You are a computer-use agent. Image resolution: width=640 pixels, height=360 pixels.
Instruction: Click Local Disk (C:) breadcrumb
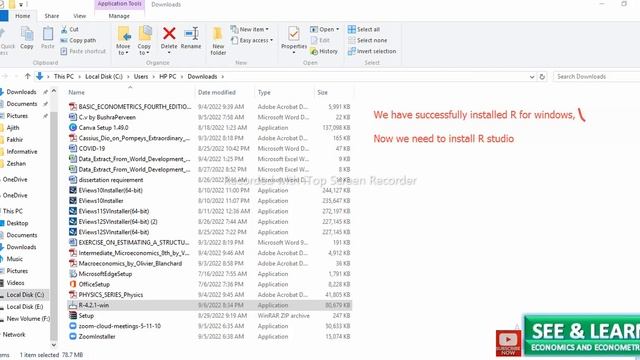pyautogui.click(x=104, y=76)
